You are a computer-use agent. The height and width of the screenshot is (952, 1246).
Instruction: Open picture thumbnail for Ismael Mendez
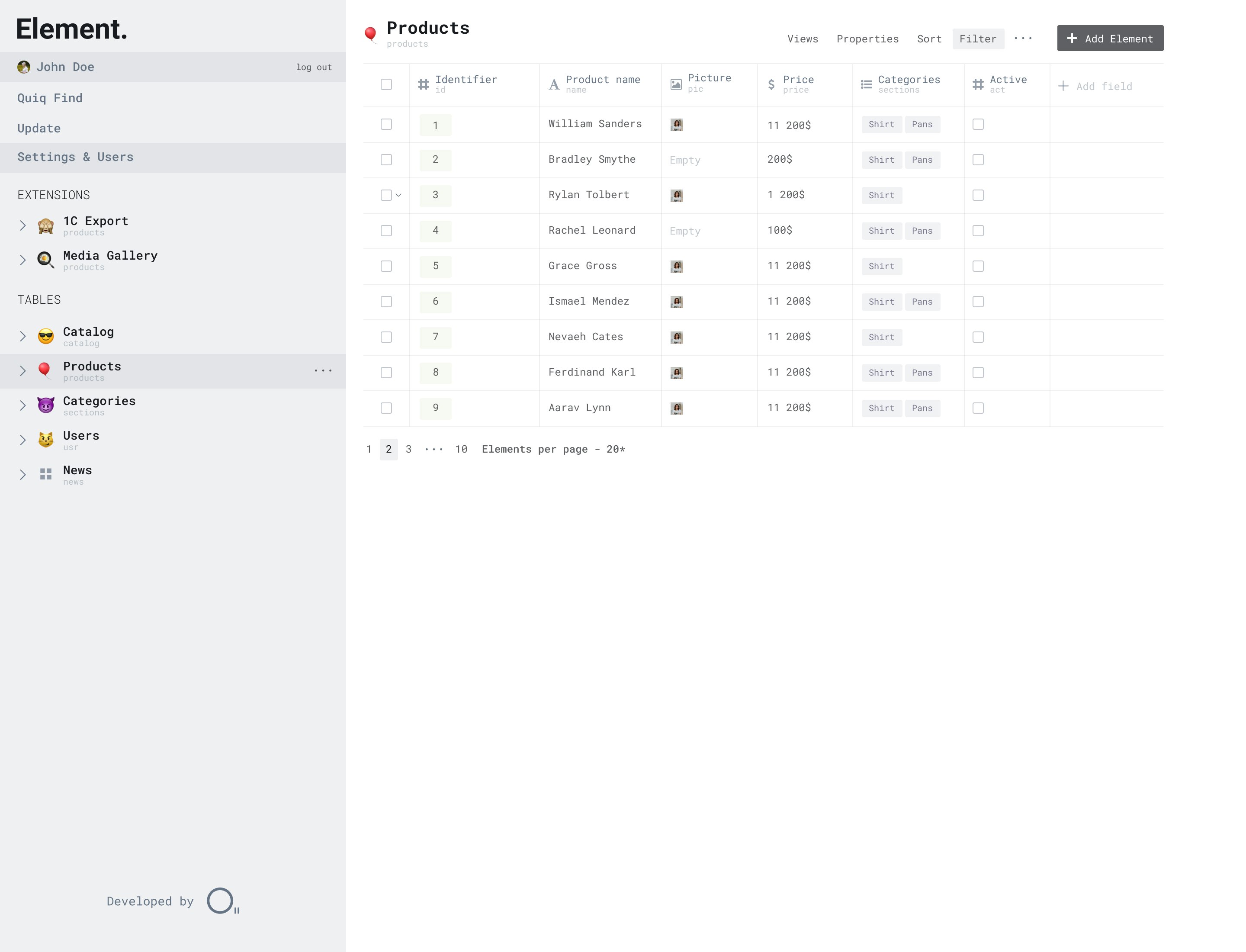pyautogui.click(x=676, y=302)
